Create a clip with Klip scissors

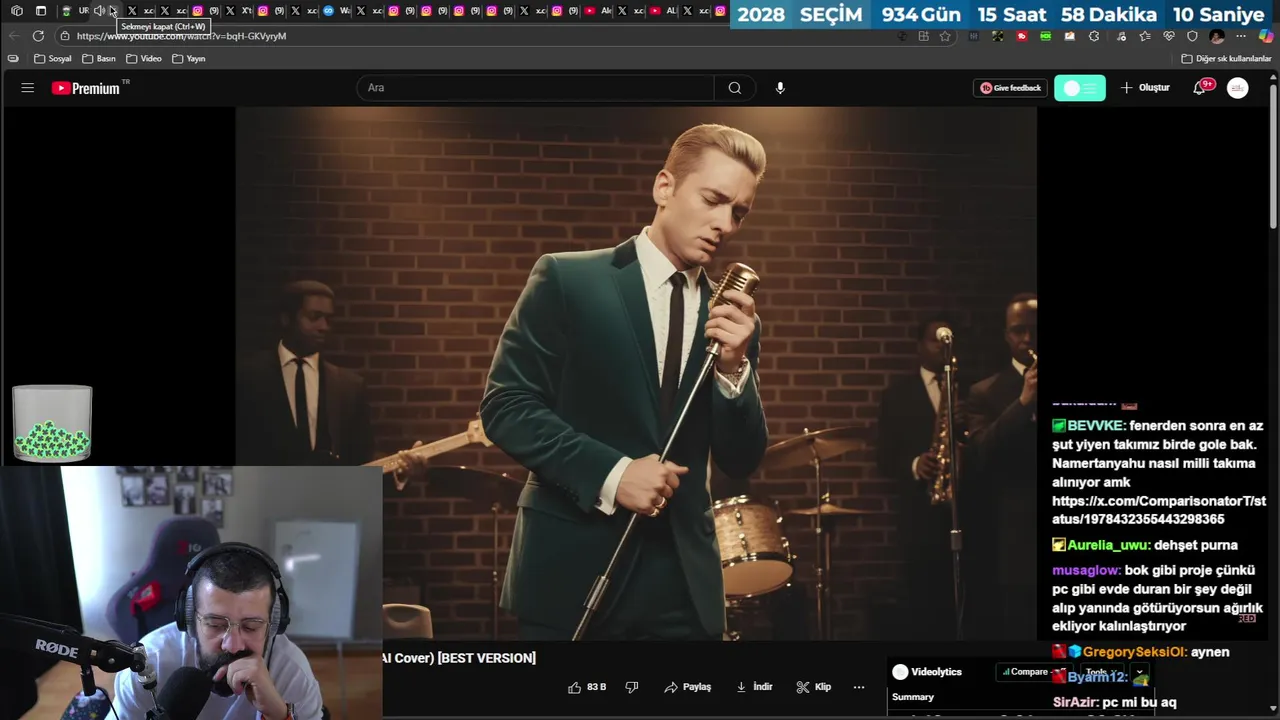[814, 687]
